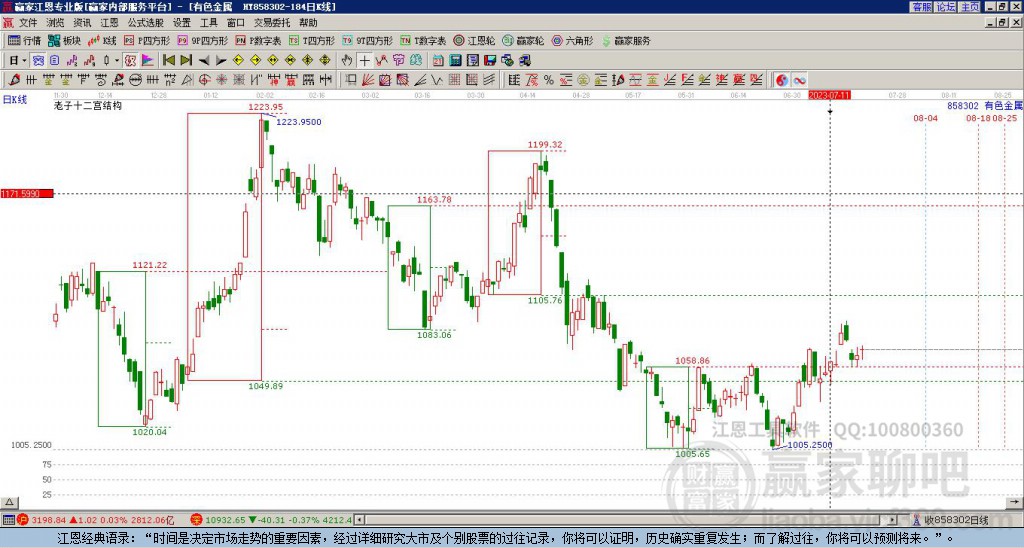Click the 客服 customer service link
Viewport: 1024px width, 548px height.
(x=922, y=7)
